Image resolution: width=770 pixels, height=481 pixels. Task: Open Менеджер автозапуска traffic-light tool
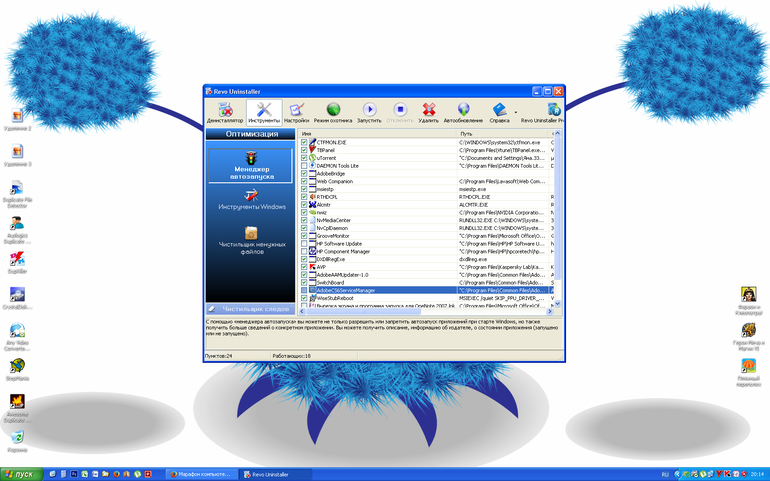pos(251,166)
